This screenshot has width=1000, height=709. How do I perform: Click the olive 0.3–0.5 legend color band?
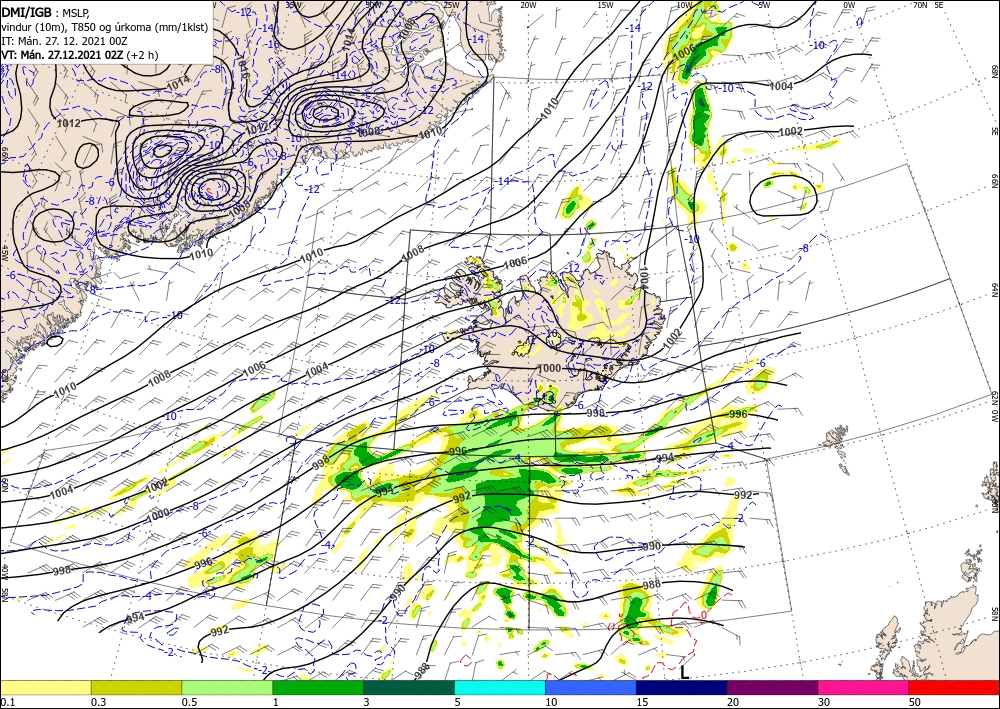[x=136, y=687]
